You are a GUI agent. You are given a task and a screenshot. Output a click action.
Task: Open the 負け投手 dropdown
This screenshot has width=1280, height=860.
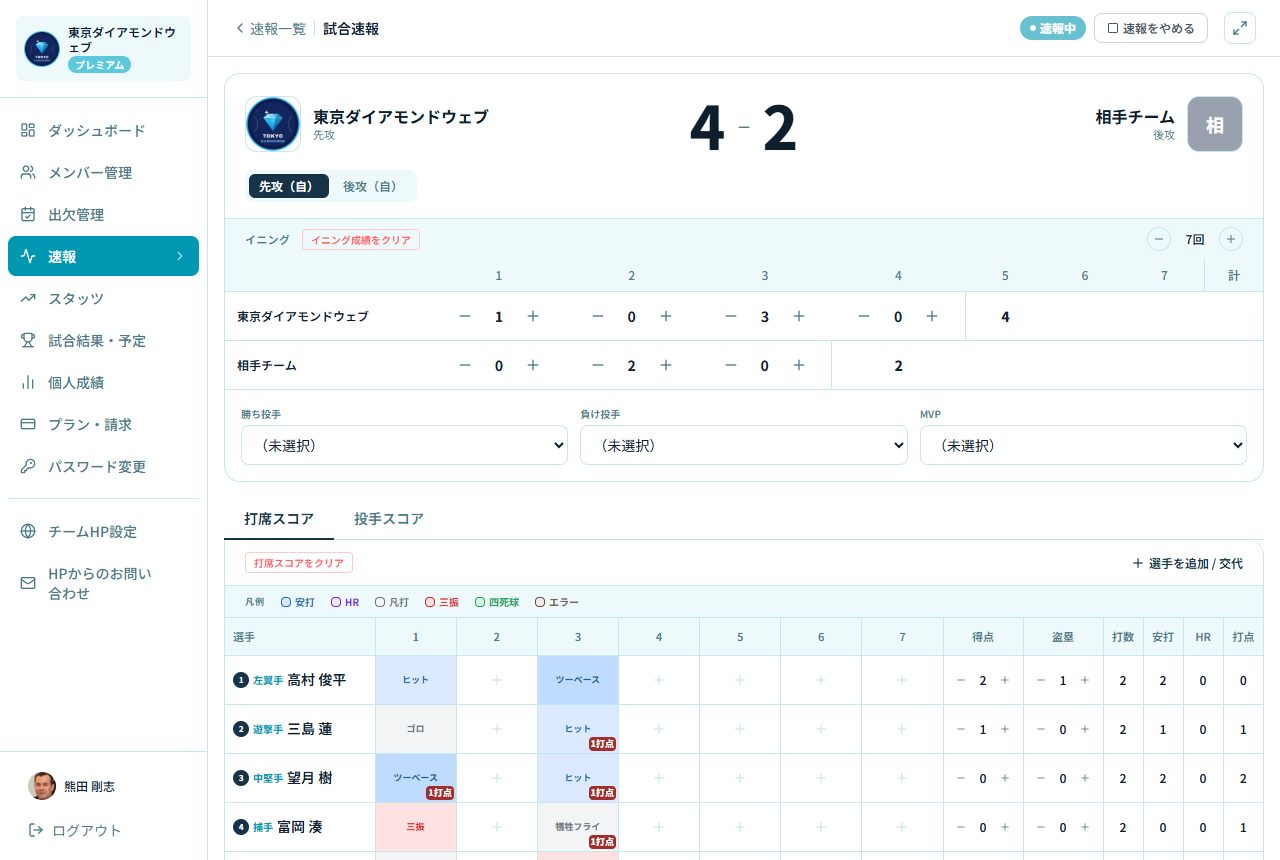[744, 445]
